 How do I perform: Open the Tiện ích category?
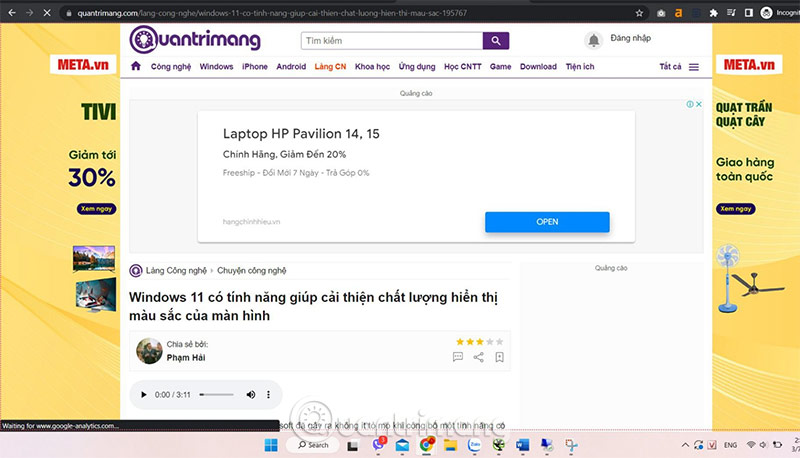(580, 66)
